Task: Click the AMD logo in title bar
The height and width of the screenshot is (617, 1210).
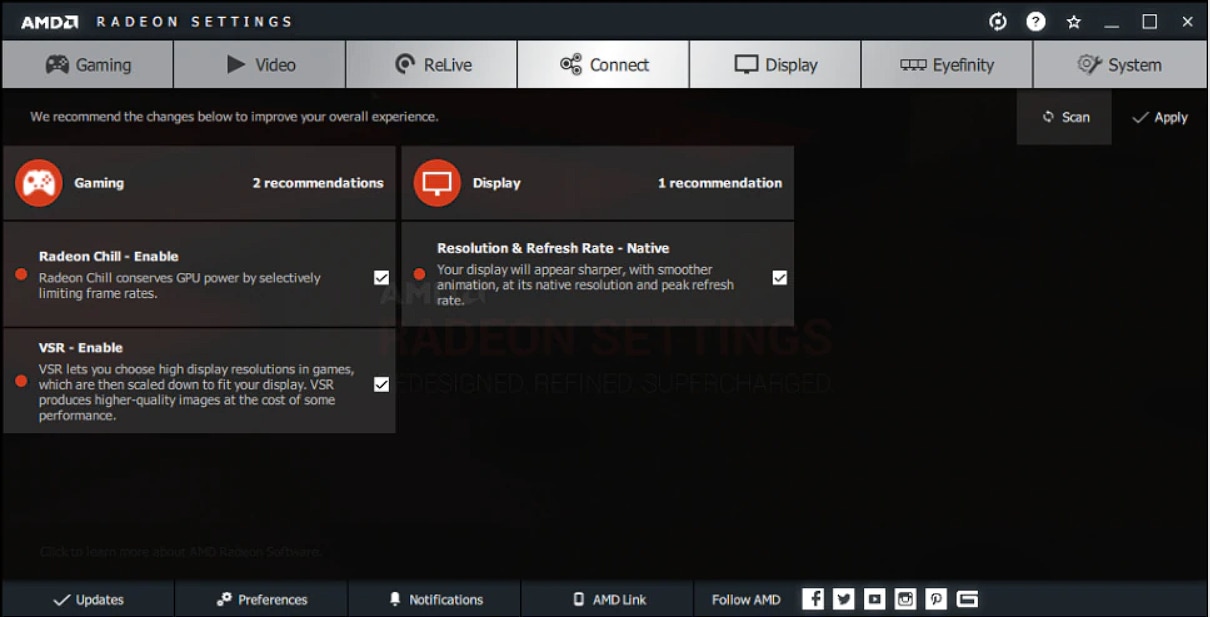Action: pyautogui.click(x=50, y=22)
